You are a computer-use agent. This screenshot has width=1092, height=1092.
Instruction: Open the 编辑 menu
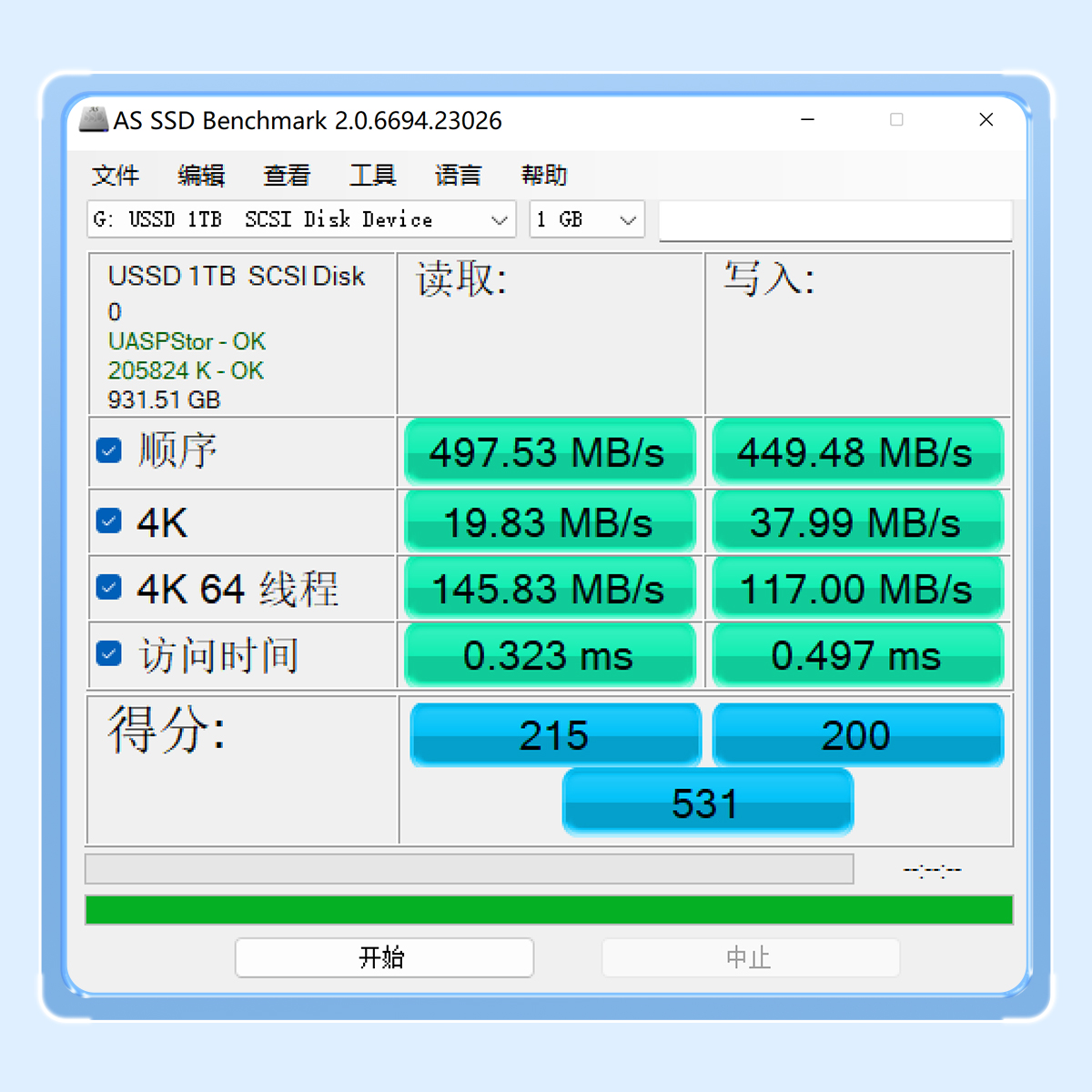201,175
